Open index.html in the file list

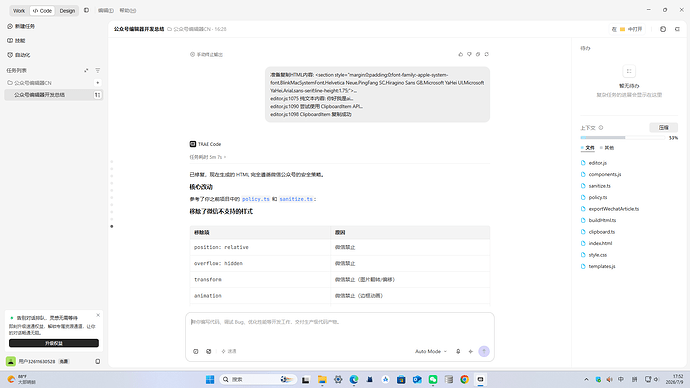coord(600,243)
